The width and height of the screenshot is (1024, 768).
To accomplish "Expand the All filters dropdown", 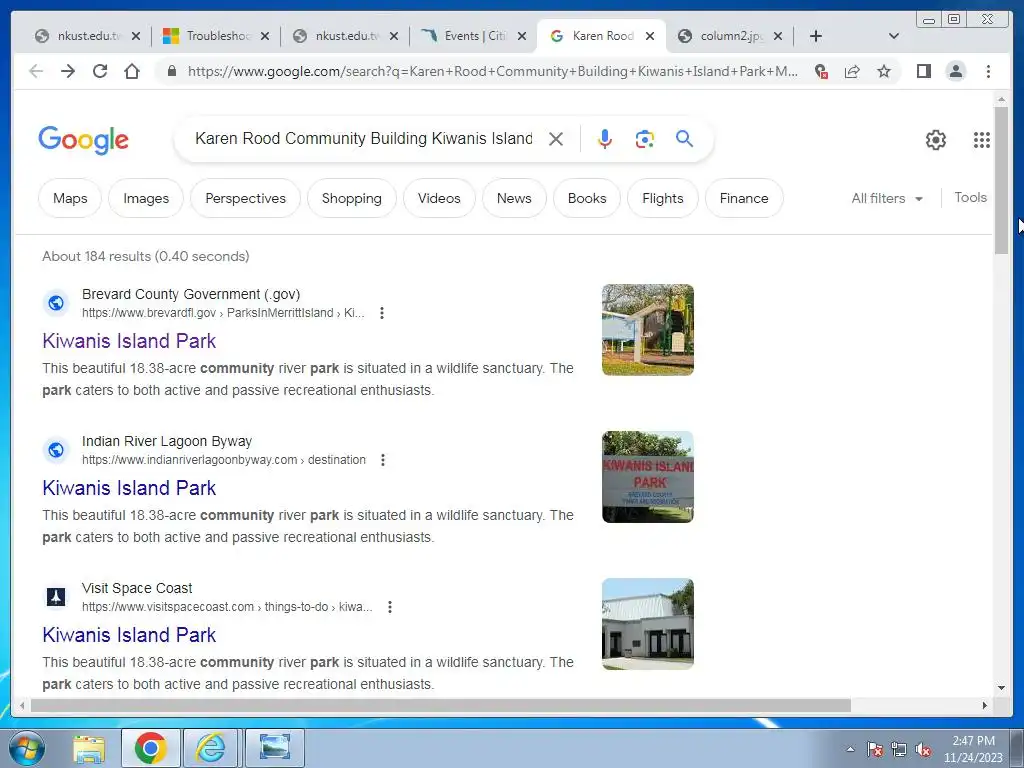I will pyautogui.click(x=886, y=198).
